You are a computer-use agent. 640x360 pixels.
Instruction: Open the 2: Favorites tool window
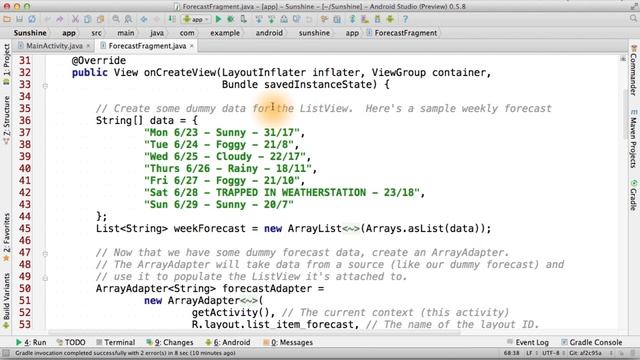(x=7, y=237)
